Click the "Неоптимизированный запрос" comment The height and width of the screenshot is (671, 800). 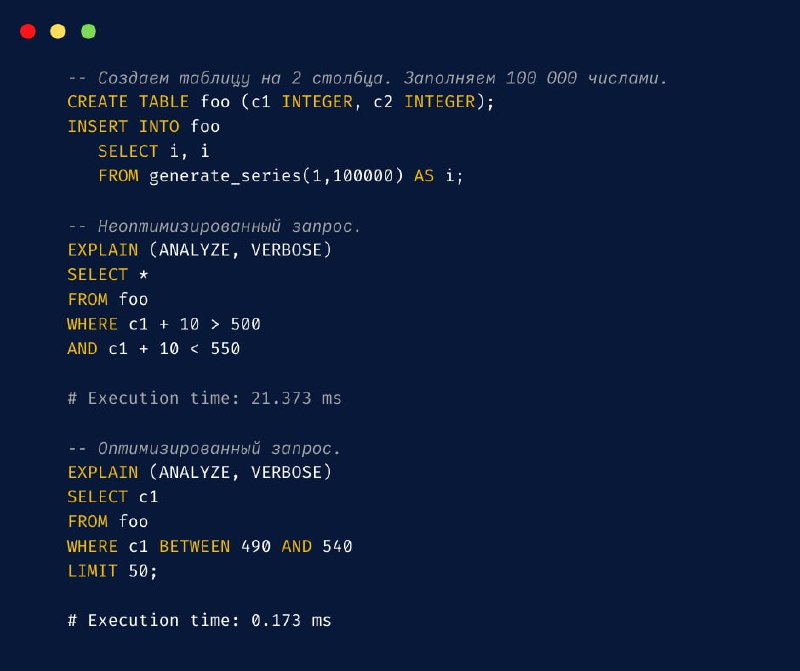(x=214, y=226)
